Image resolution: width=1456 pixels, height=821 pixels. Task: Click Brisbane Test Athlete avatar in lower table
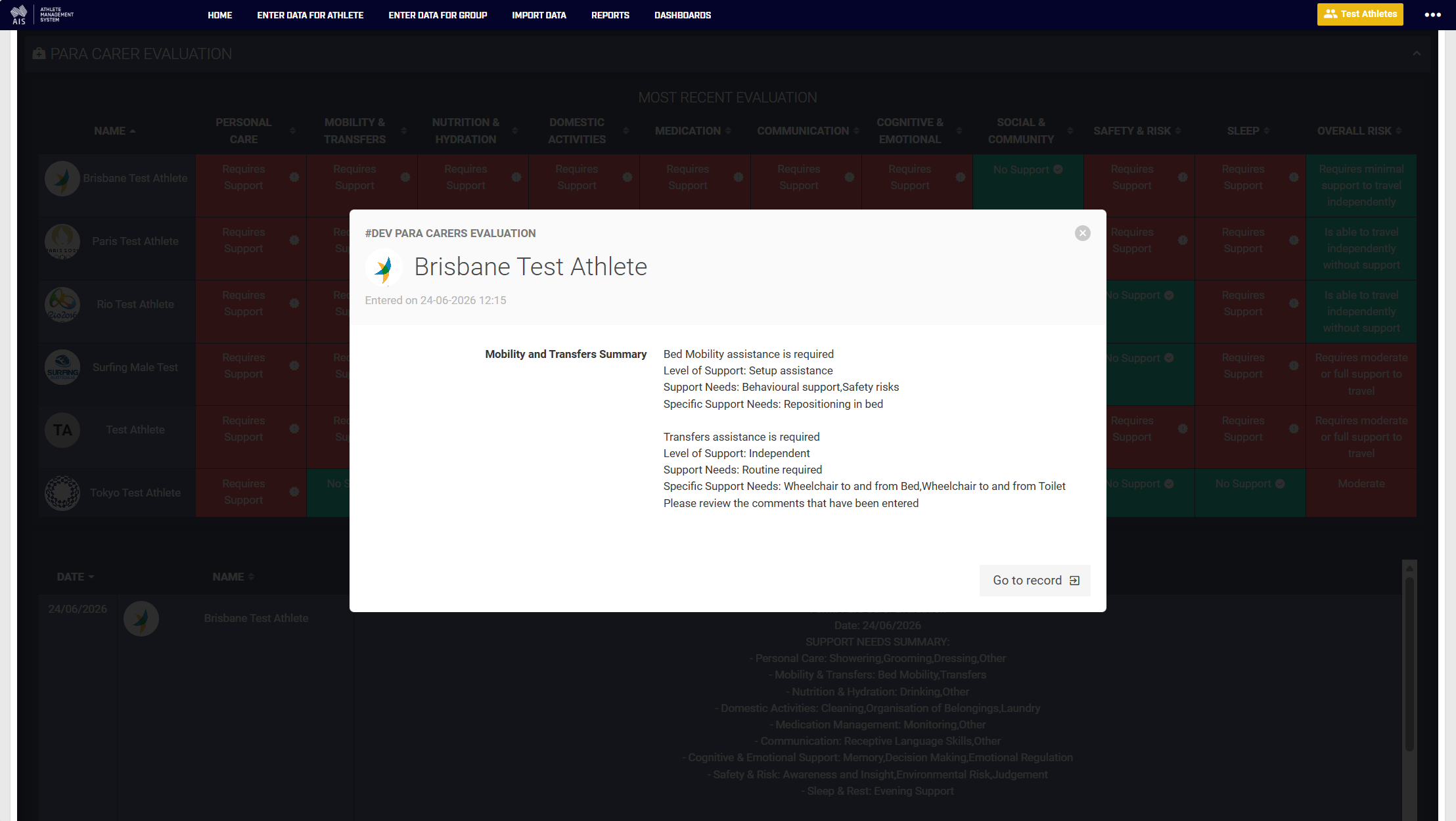point(141,618)
